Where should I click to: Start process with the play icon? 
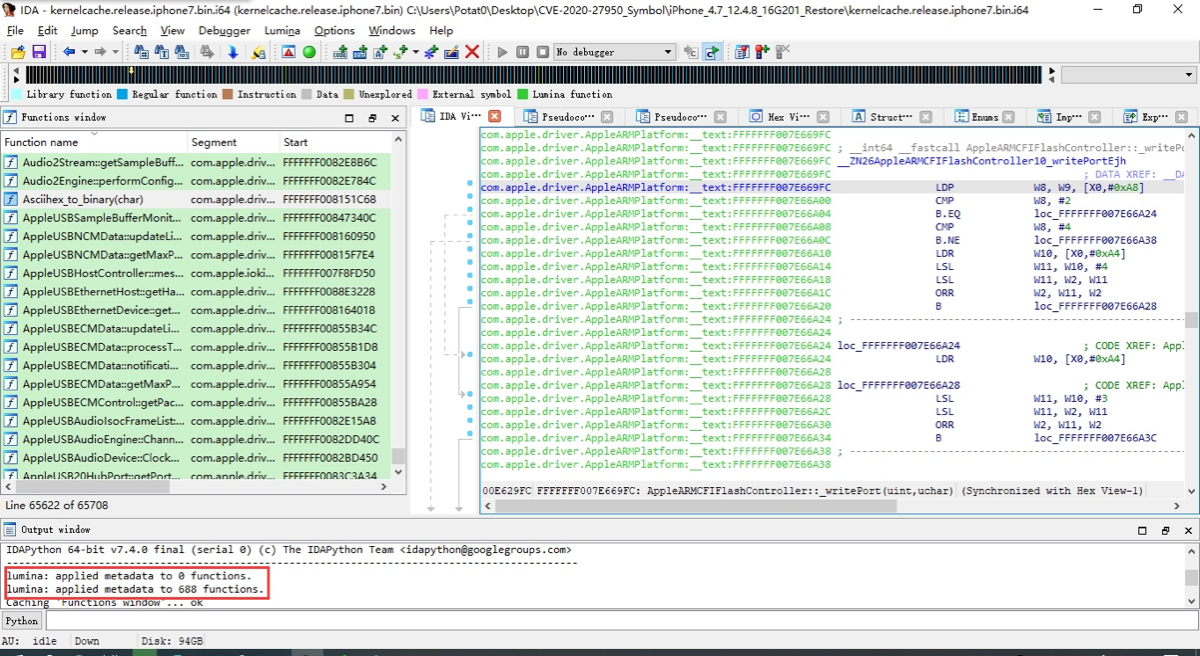coord(502,52)
